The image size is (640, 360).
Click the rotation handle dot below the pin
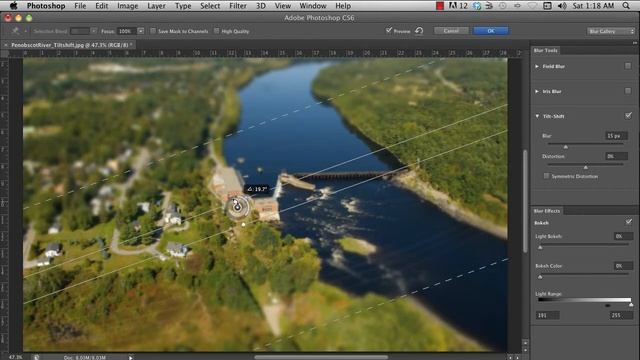tap(244, 224)
